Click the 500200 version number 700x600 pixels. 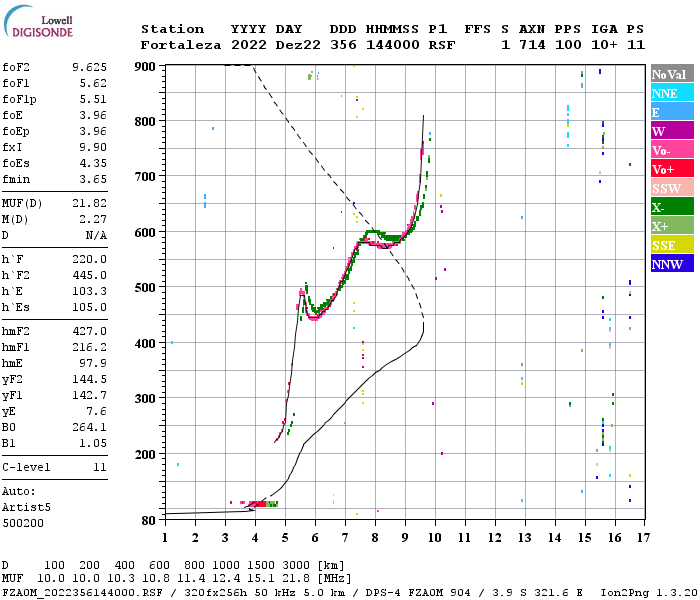pos(23,523)
